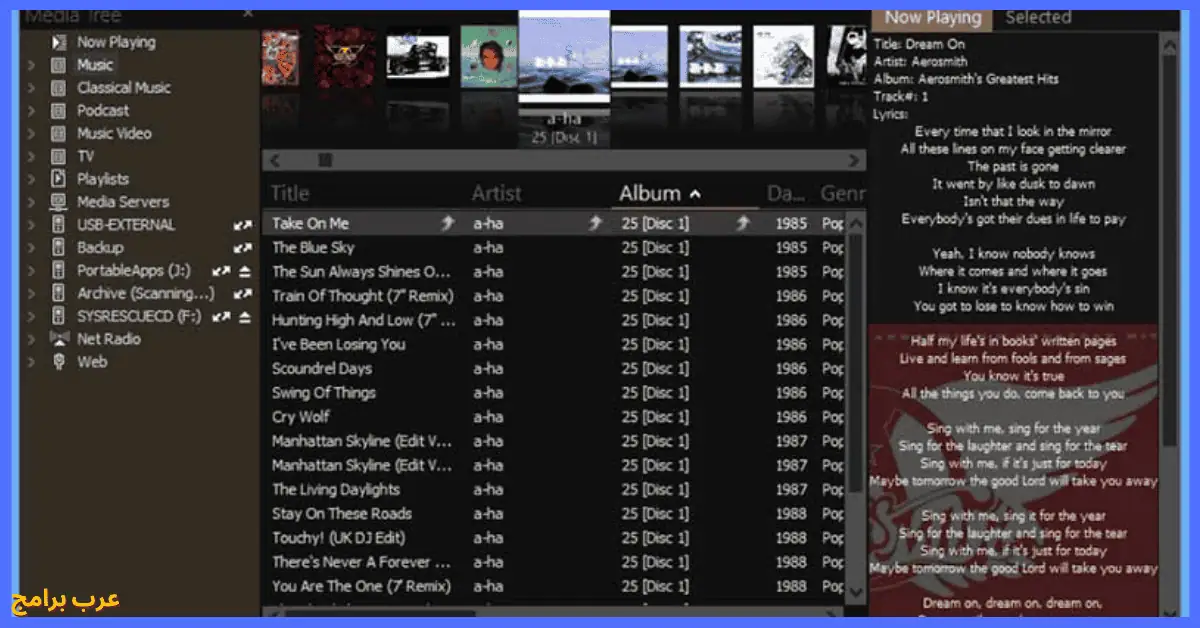Click track list scrollbar up arrow
The image size is (1200, 628).
point(856,224)
